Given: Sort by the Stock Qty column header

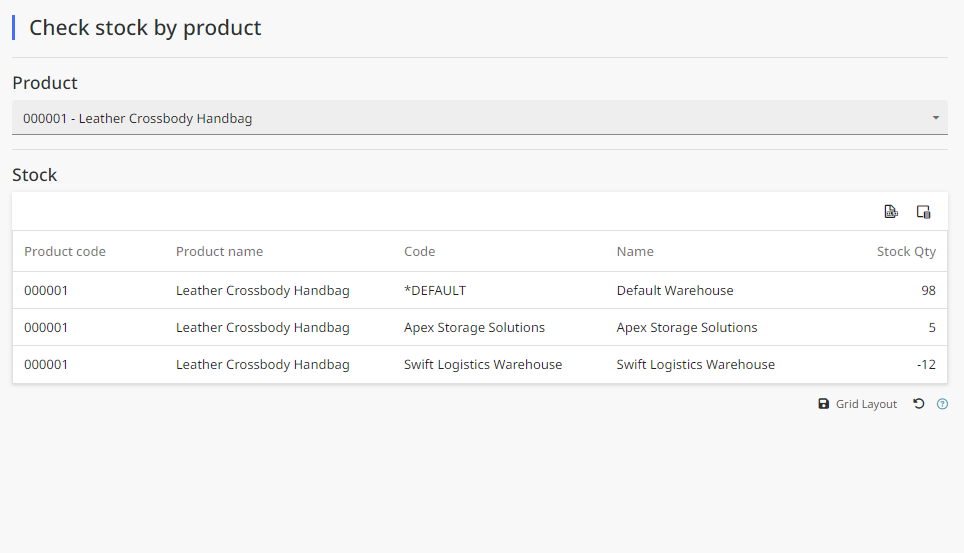Looking at the screenshot, I should click(906, 252).
